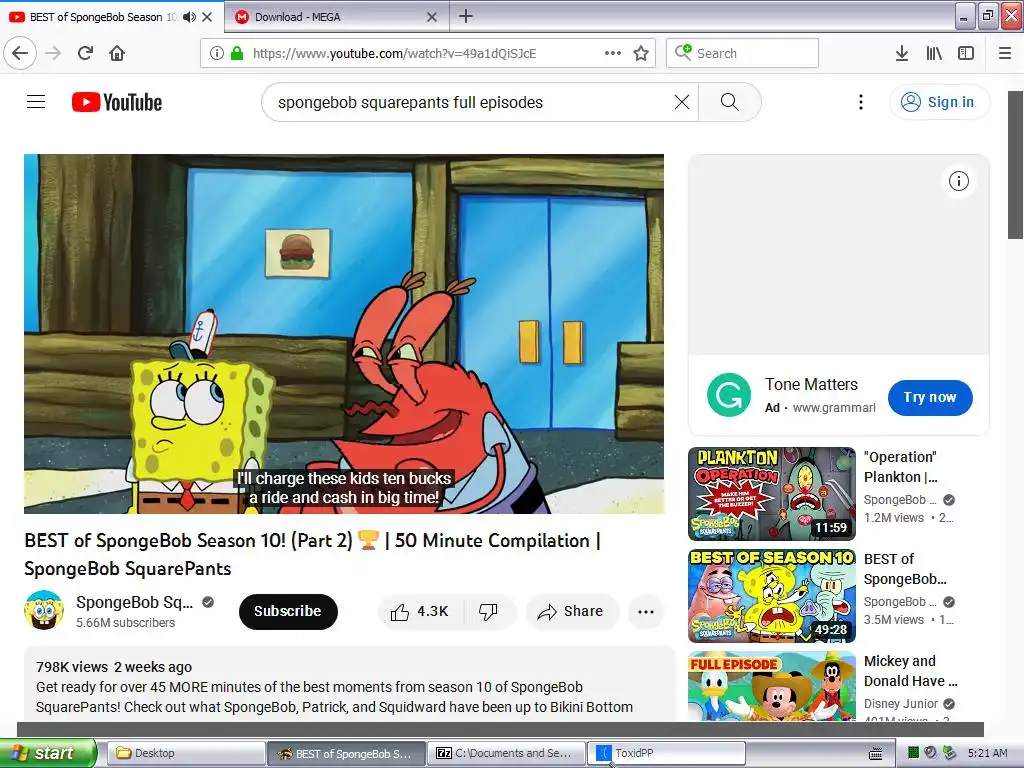Viewport: 1024px width, 768px height.
Task: Switch to the C:\Documents 7-Zip window
Action: point(506,753)
